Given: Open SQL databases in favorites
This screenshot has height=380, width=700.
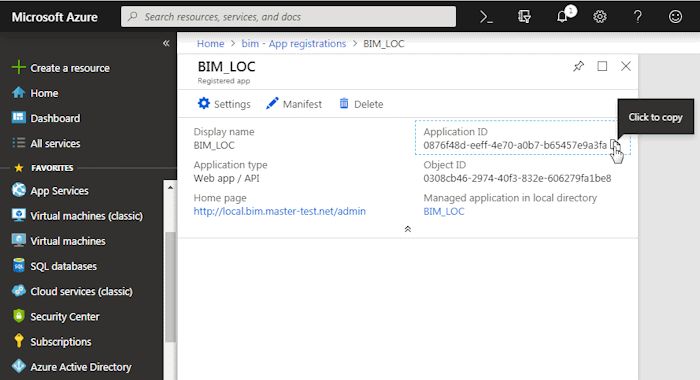Looking at the screenshot, I should (63, 266).
